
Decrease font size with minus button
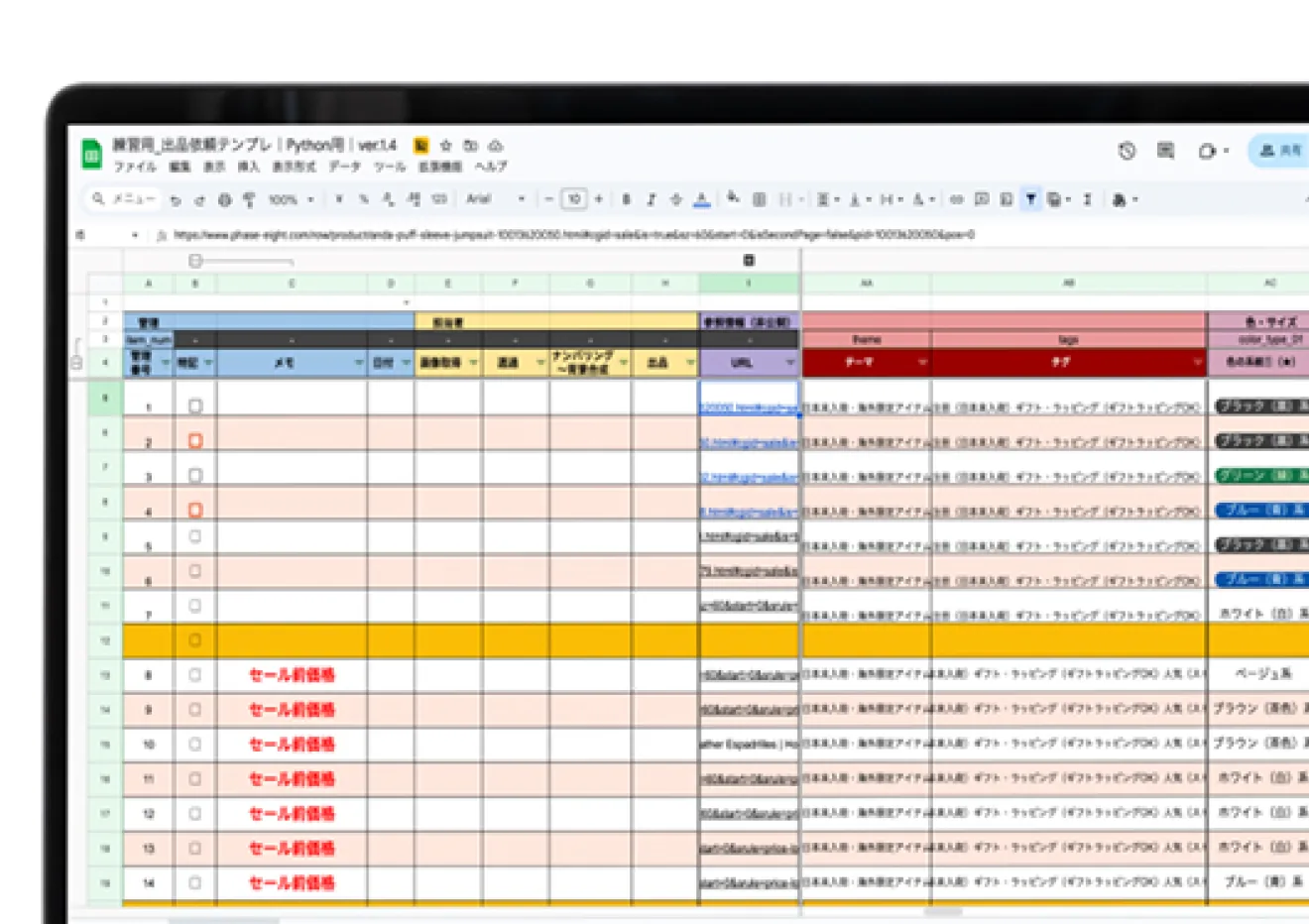tap(549, 199)
